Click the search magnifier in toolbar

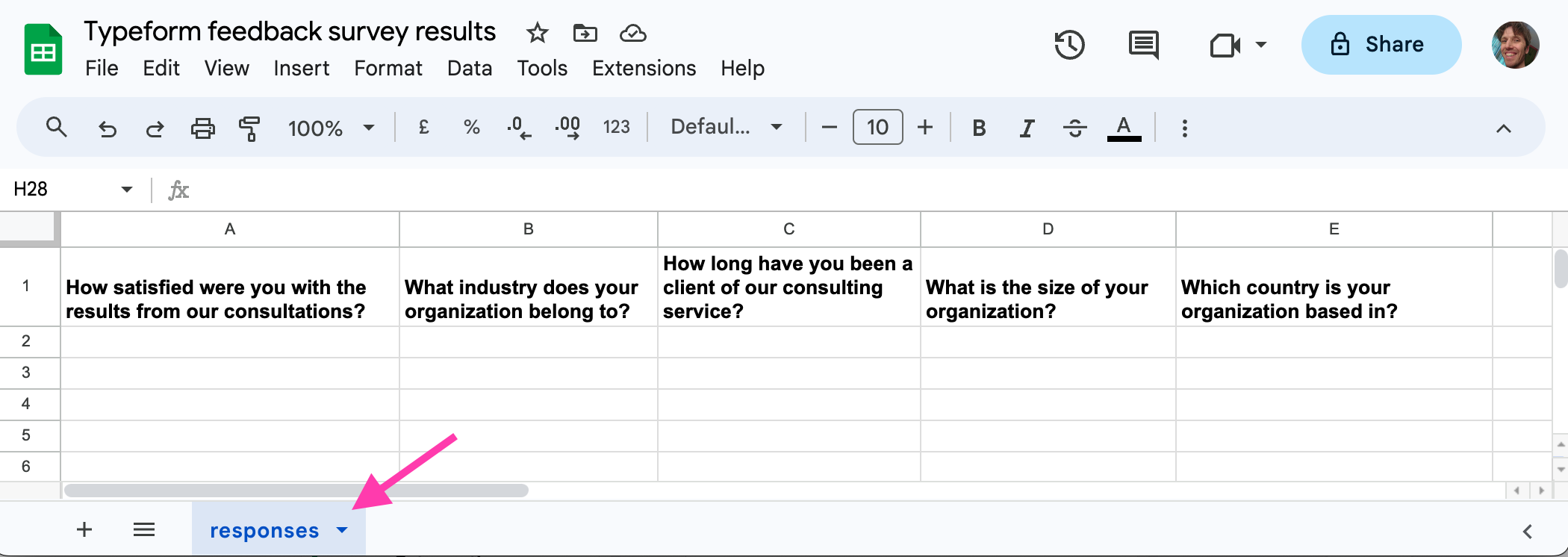(57, 128)
